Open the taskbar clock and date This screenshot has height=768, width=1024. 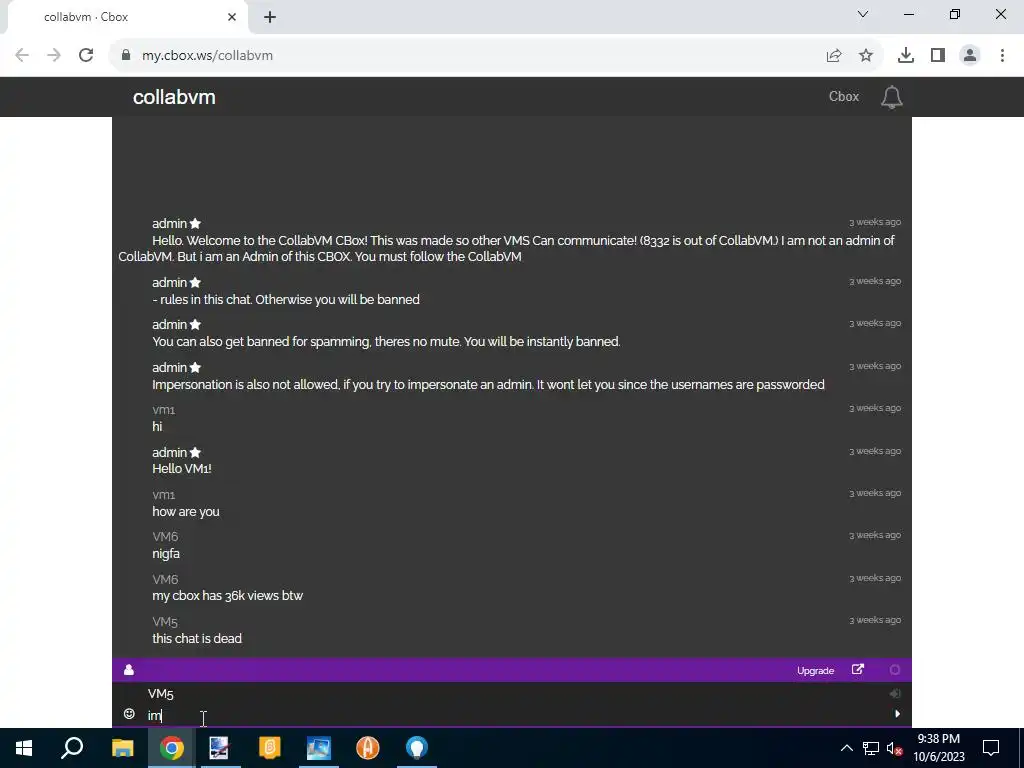click(938, 748)
